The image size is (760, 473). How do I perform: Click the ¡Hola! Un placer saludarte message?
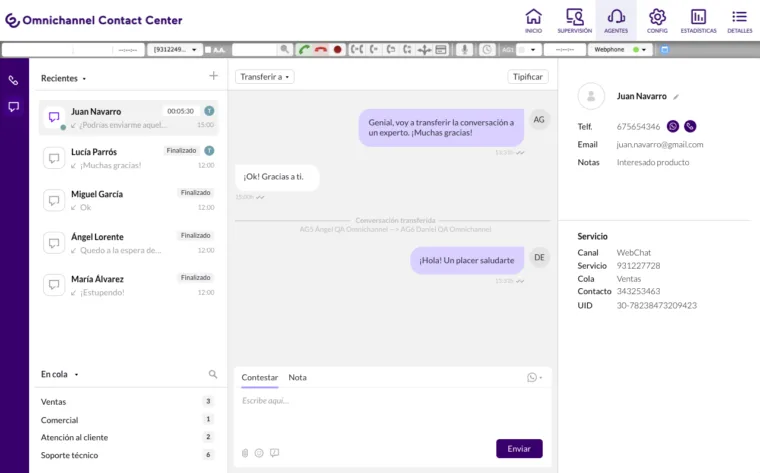467,261
